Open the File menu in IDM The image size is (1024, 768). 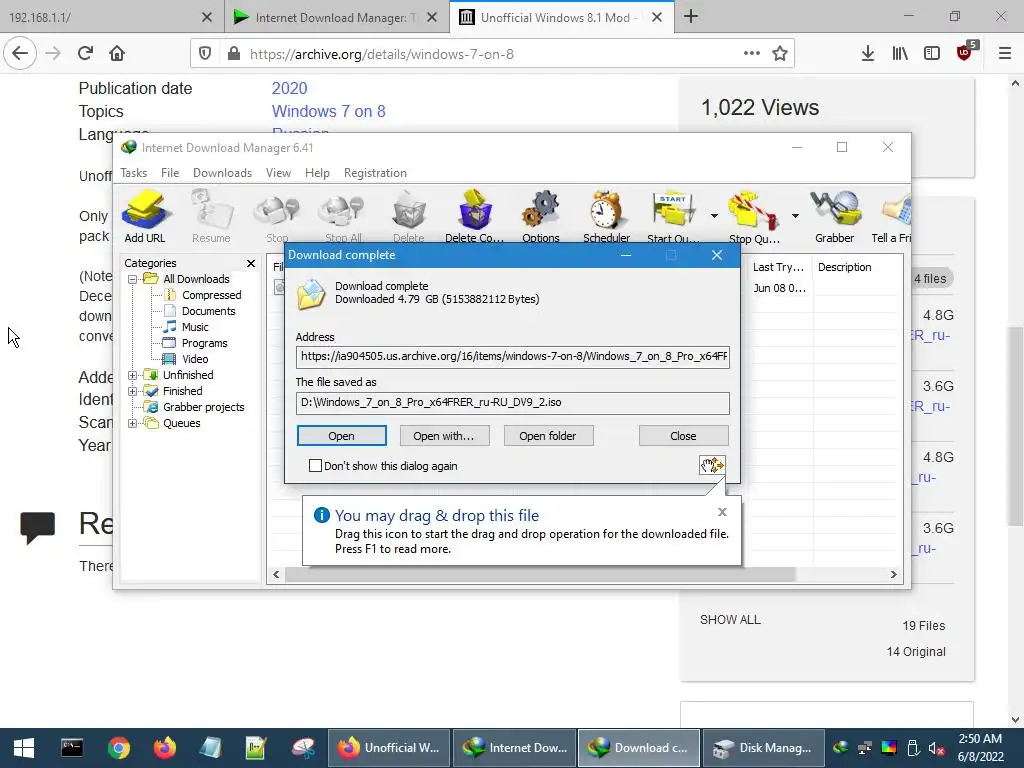point(170,173)
